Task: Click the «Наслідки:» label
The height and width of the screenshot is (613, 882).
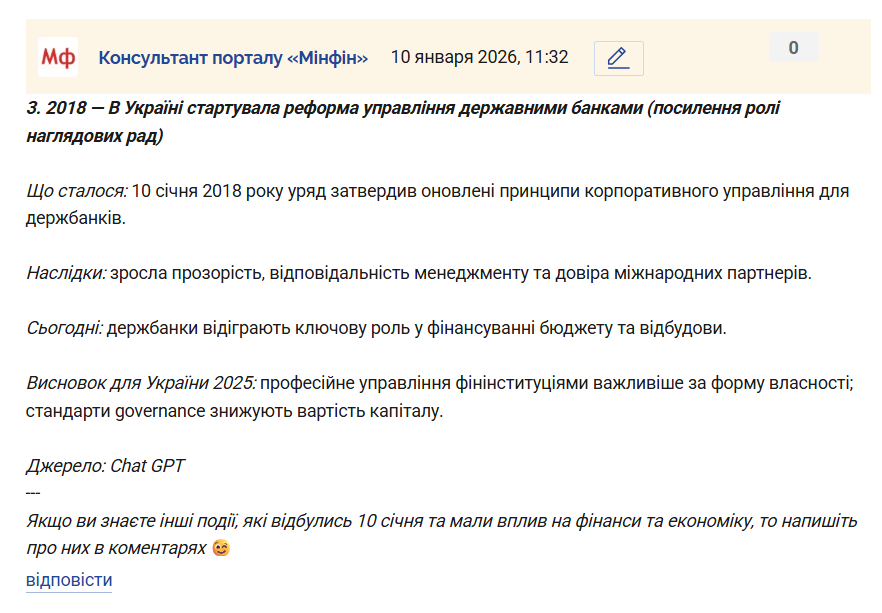Action: tap(66, 273)
